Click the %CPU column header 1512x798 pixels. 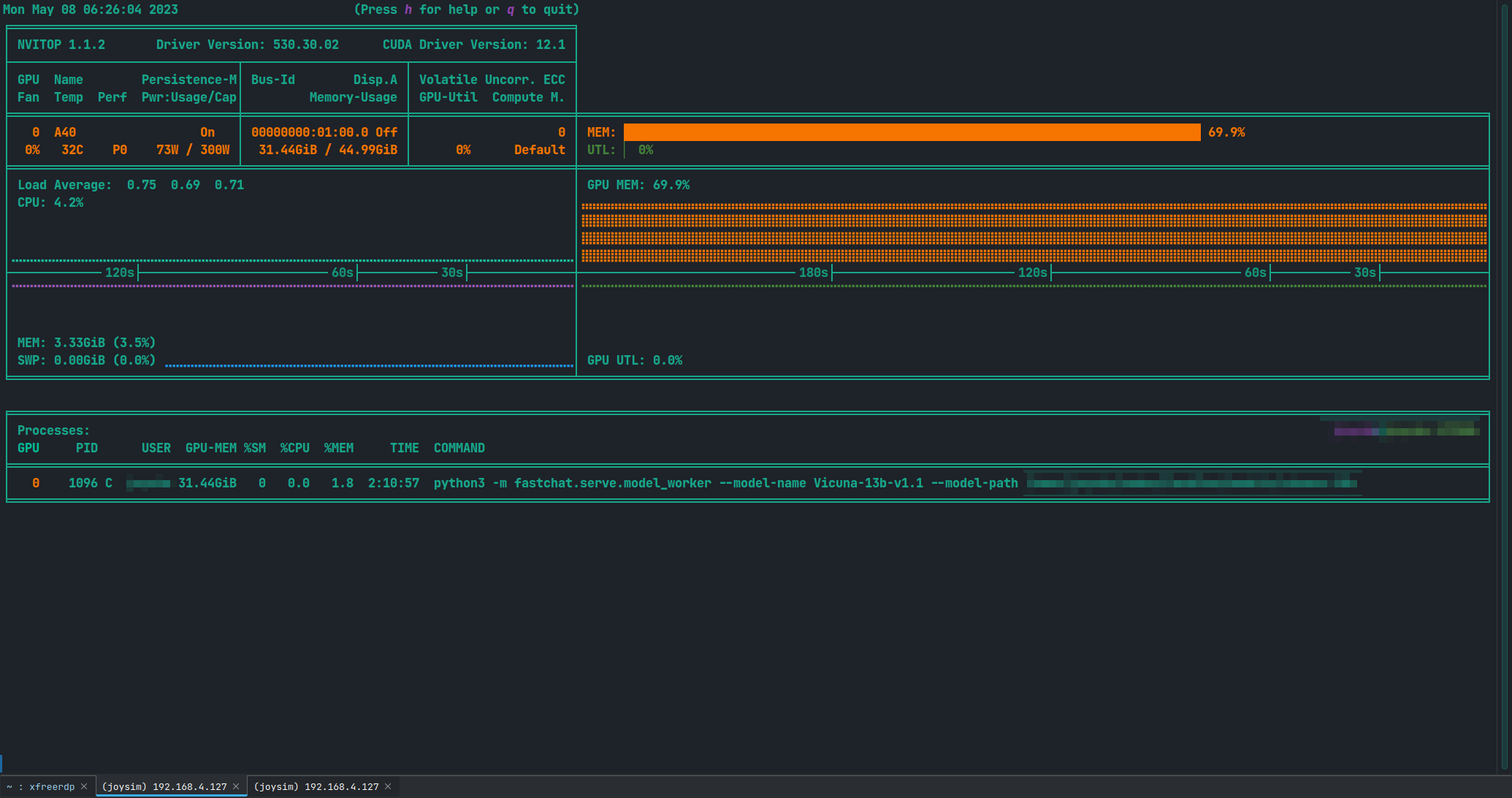click(x=294, y=448)
